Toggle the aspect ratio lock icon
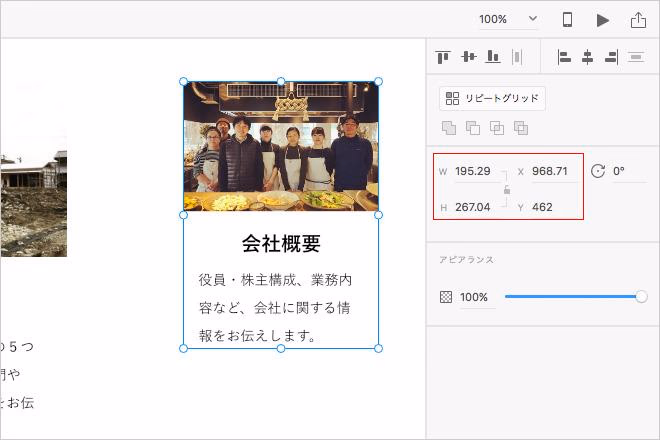The width and height of the screenshot is (660, 440). [507, 189]
